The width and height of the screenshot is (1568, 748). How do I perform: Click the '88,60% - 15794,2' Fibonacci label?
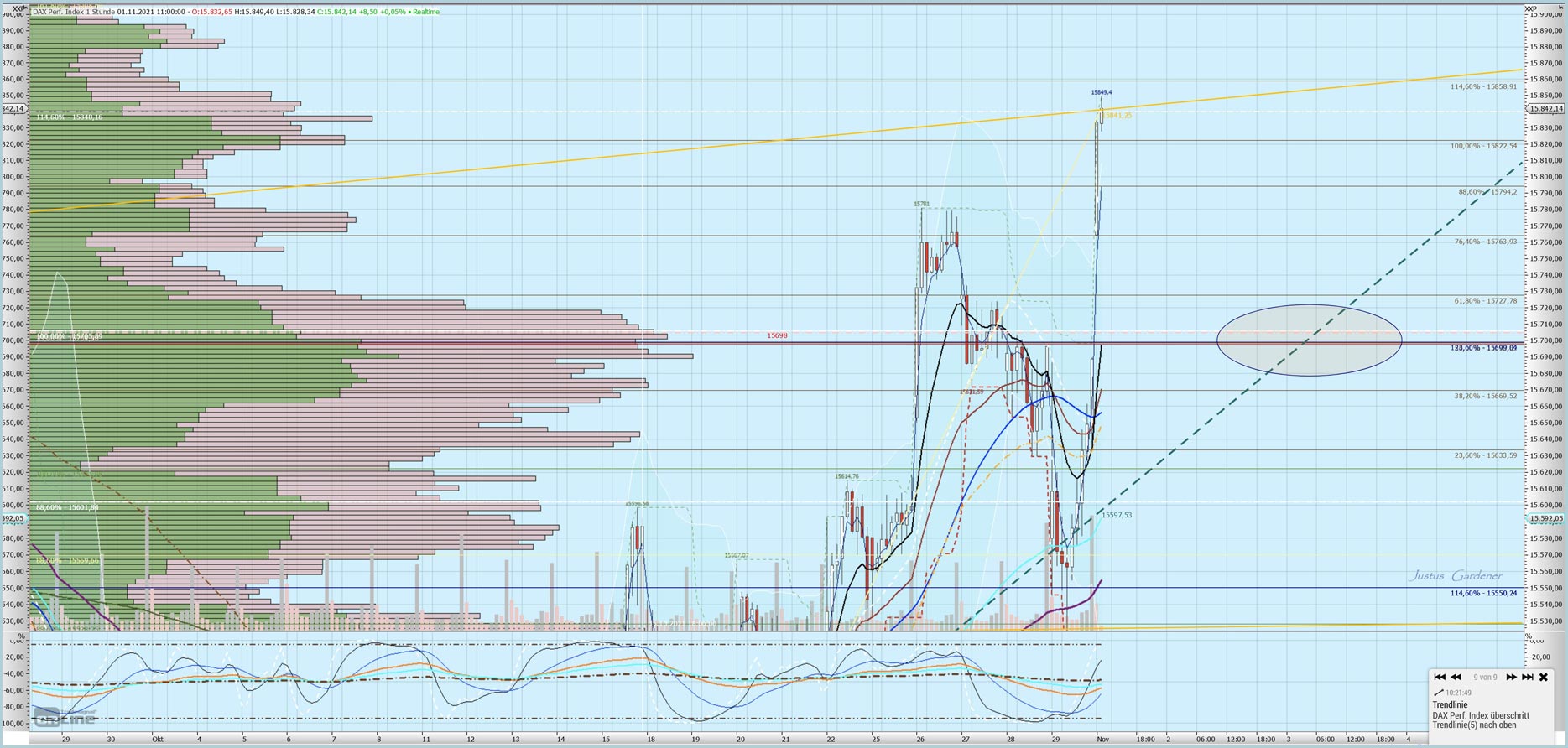pos(1487,192)
